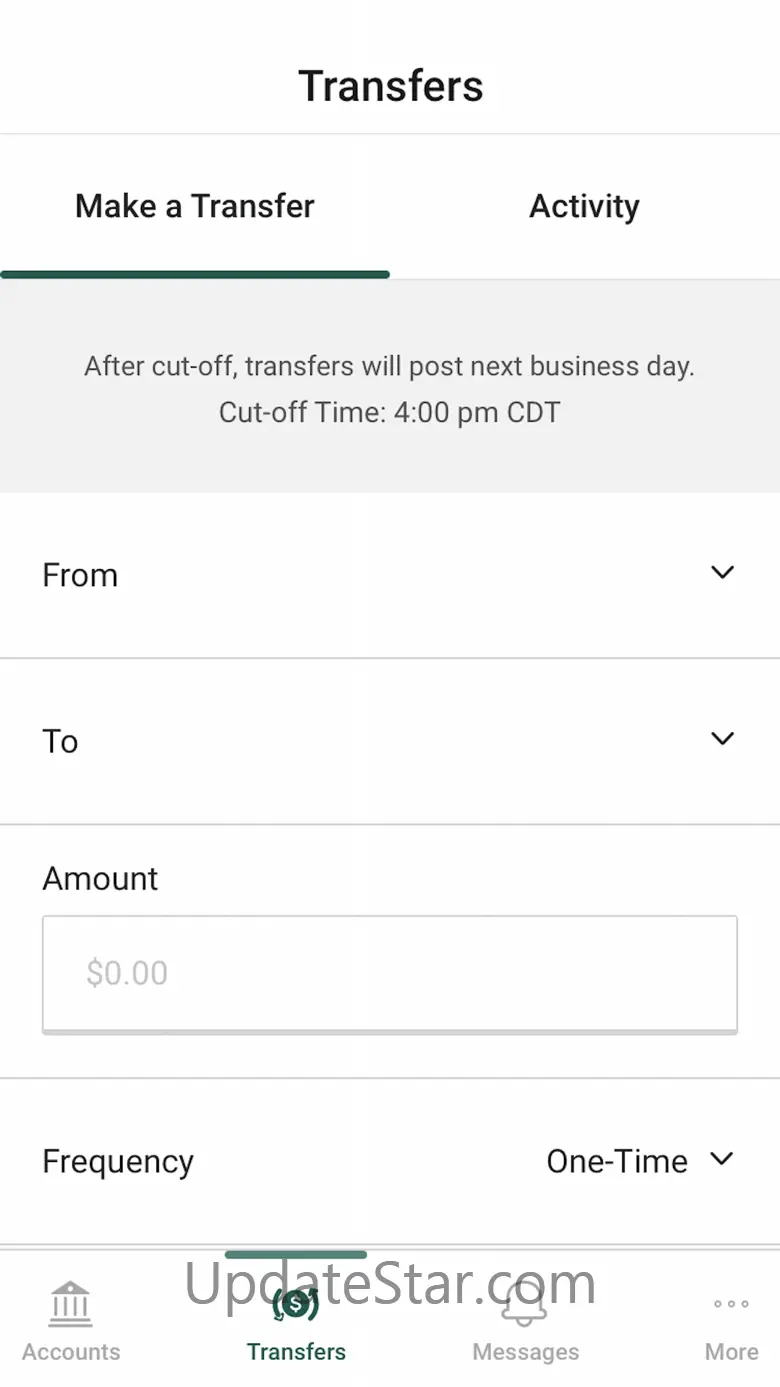This screenshot has height=1387, width=780.
Task: Click the Amount input field
Action: tap(389, 973)
